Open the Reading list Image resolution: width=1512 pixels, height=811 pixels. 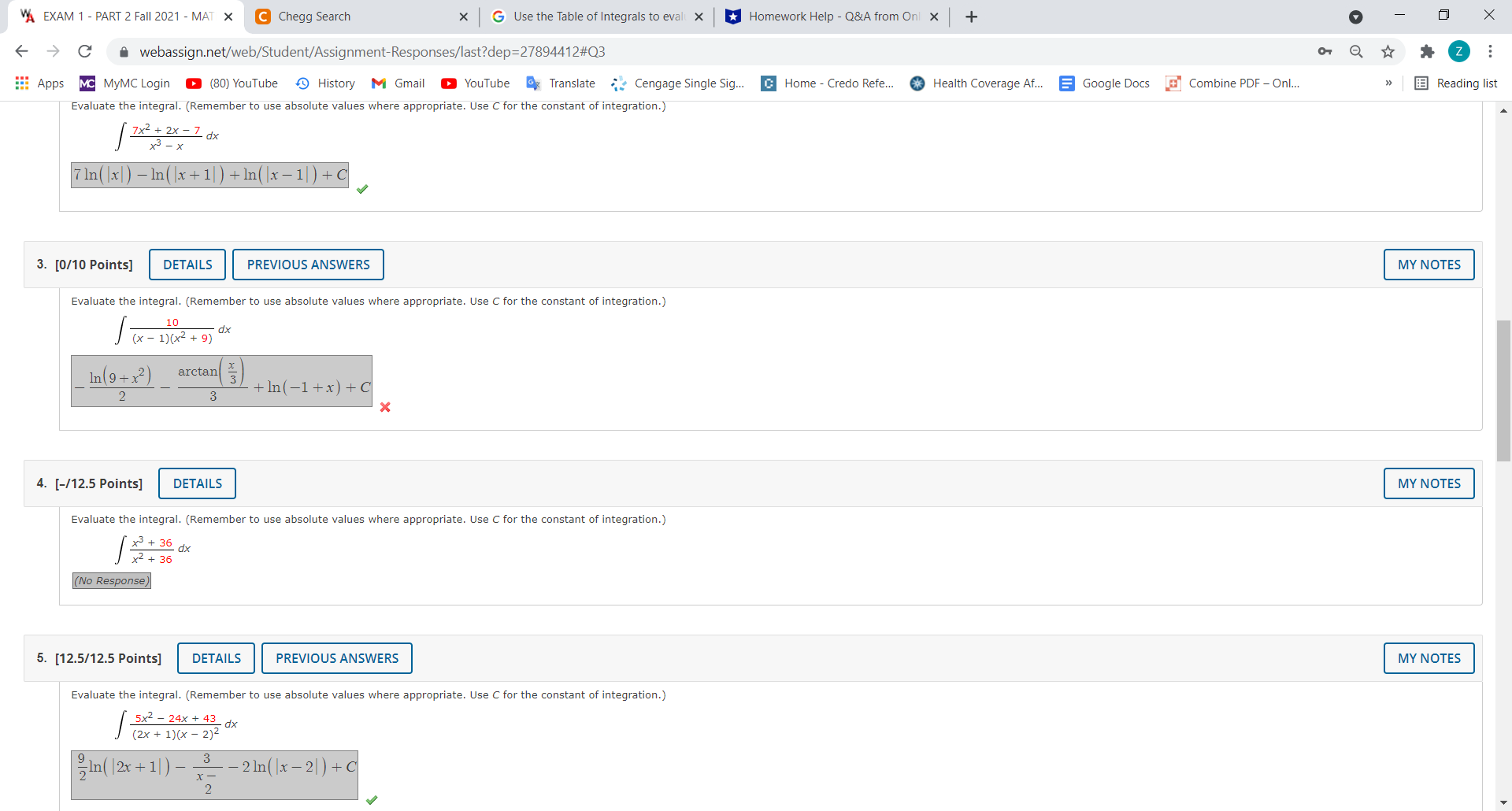tap(1456, 83)
